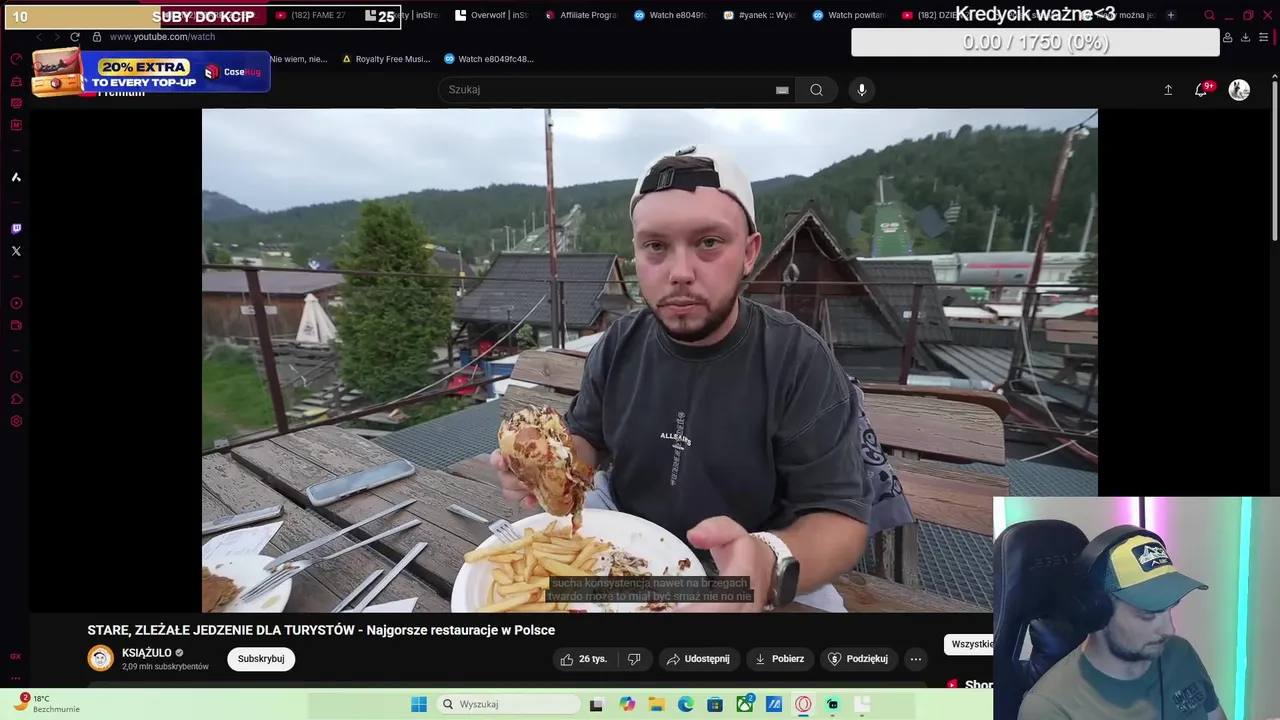Viewport: 1280px width, 720px height.
Task: Open a new browser tab with the plus
Action: pos(1170,15)
